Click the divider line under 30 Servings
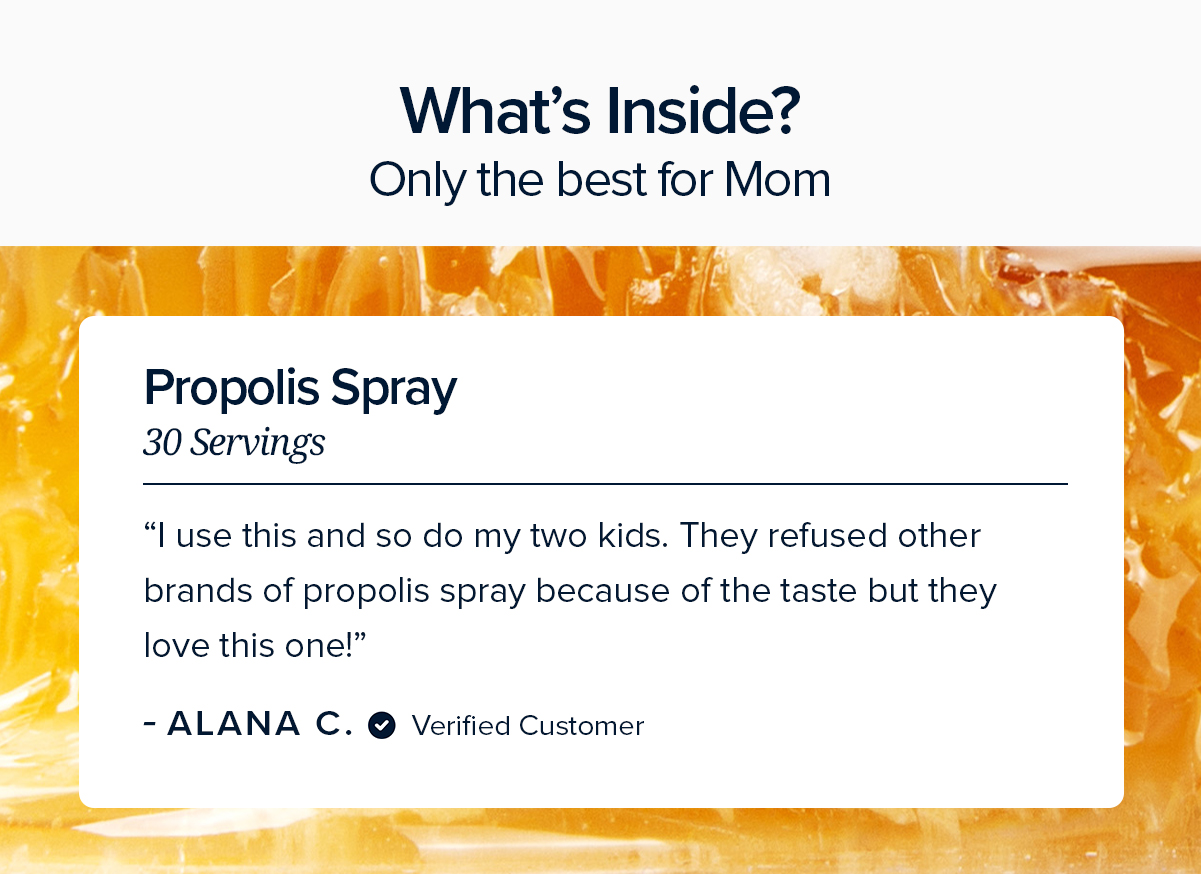Image resolution: width=1201 pixels, height=874 pixels. point(605,484)
